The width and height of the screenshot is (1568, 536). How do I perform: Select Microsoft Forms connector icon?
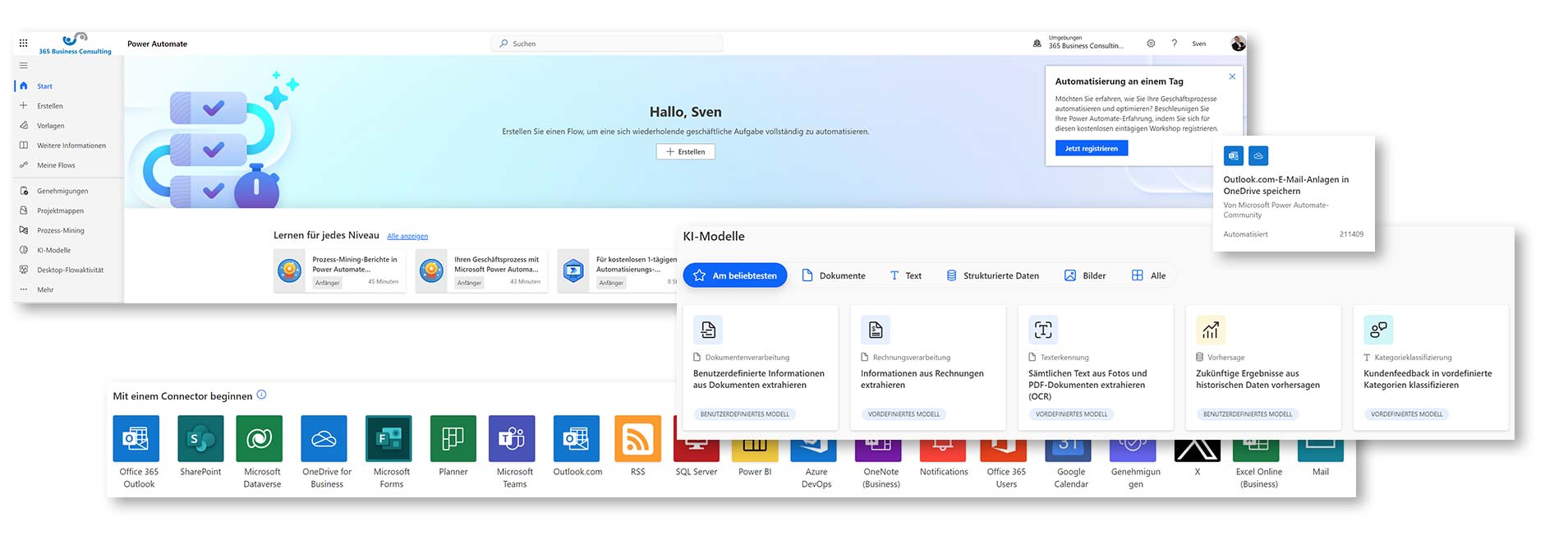click(389, 438)
